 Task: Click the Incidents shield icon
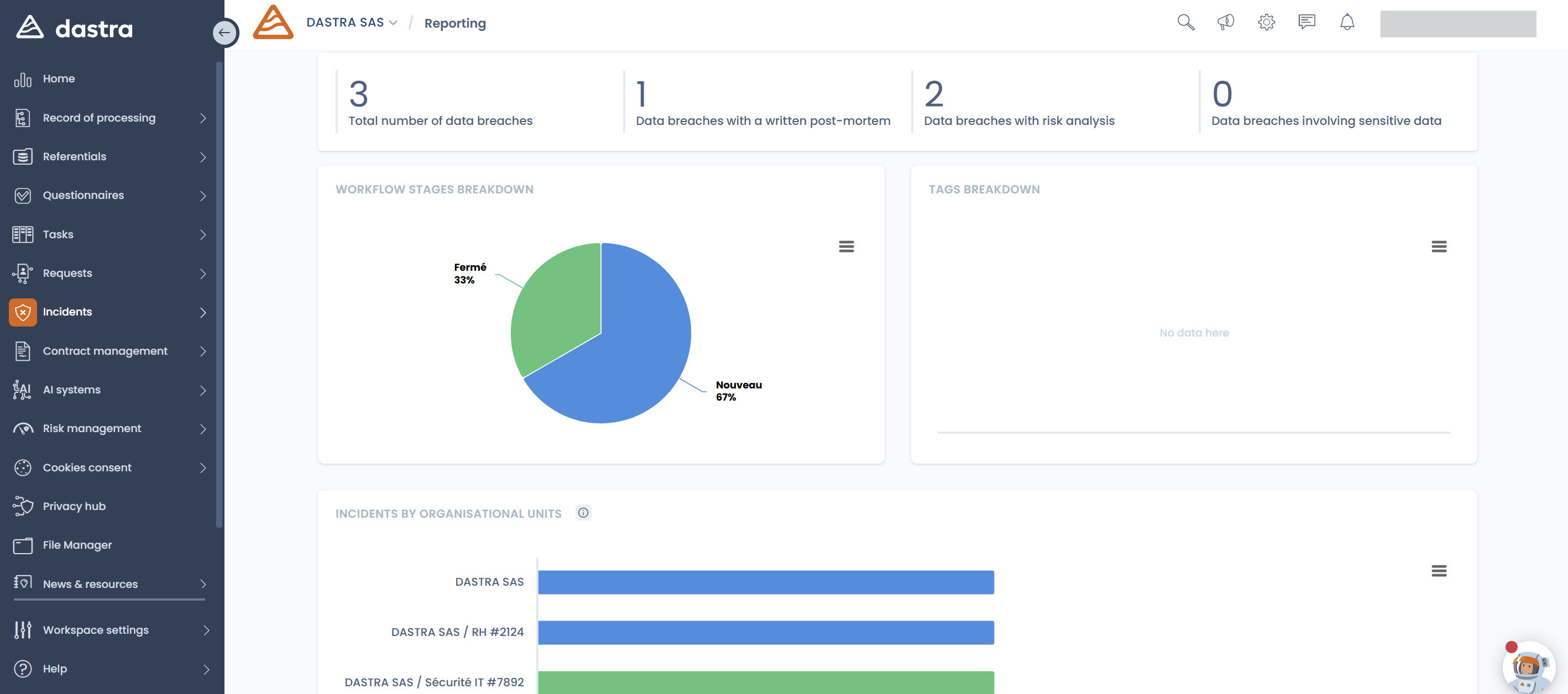point(23,312)
